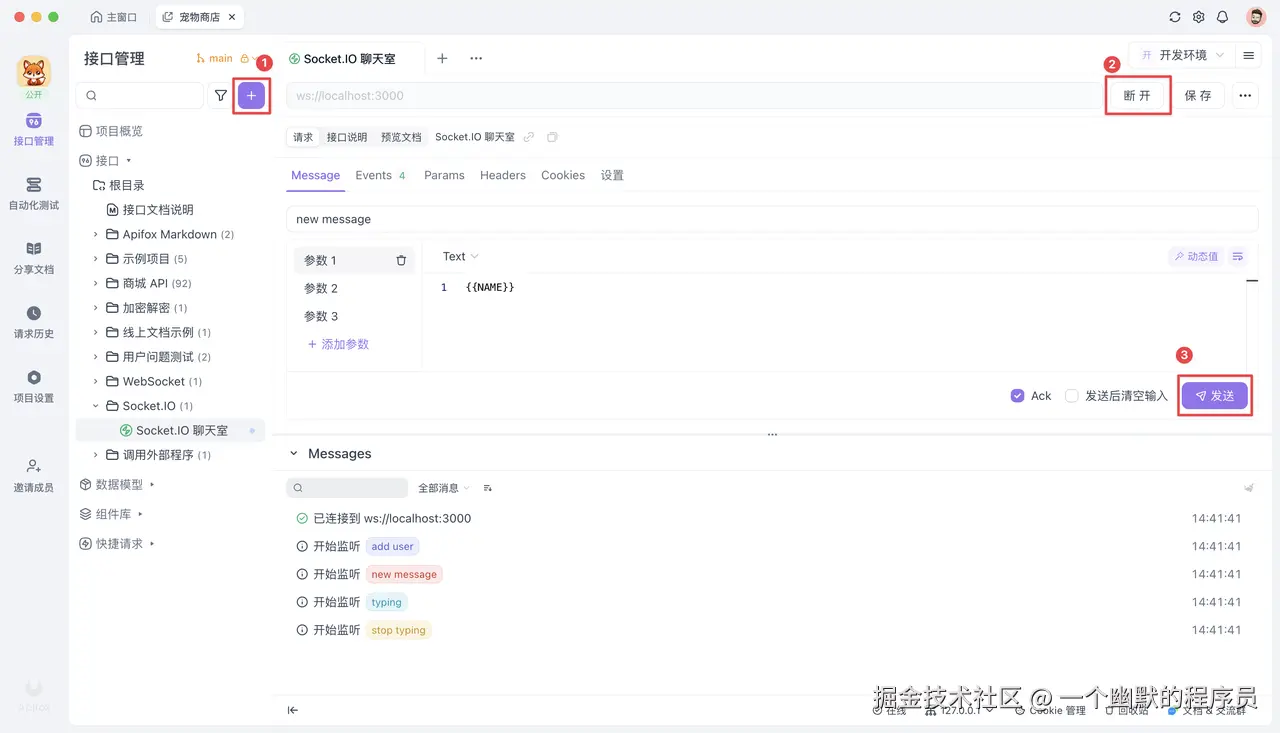The height and width of the screenshot is (733, 1280).
Task: Switch to the Cookies tab
Action: [x=563, y=175]
